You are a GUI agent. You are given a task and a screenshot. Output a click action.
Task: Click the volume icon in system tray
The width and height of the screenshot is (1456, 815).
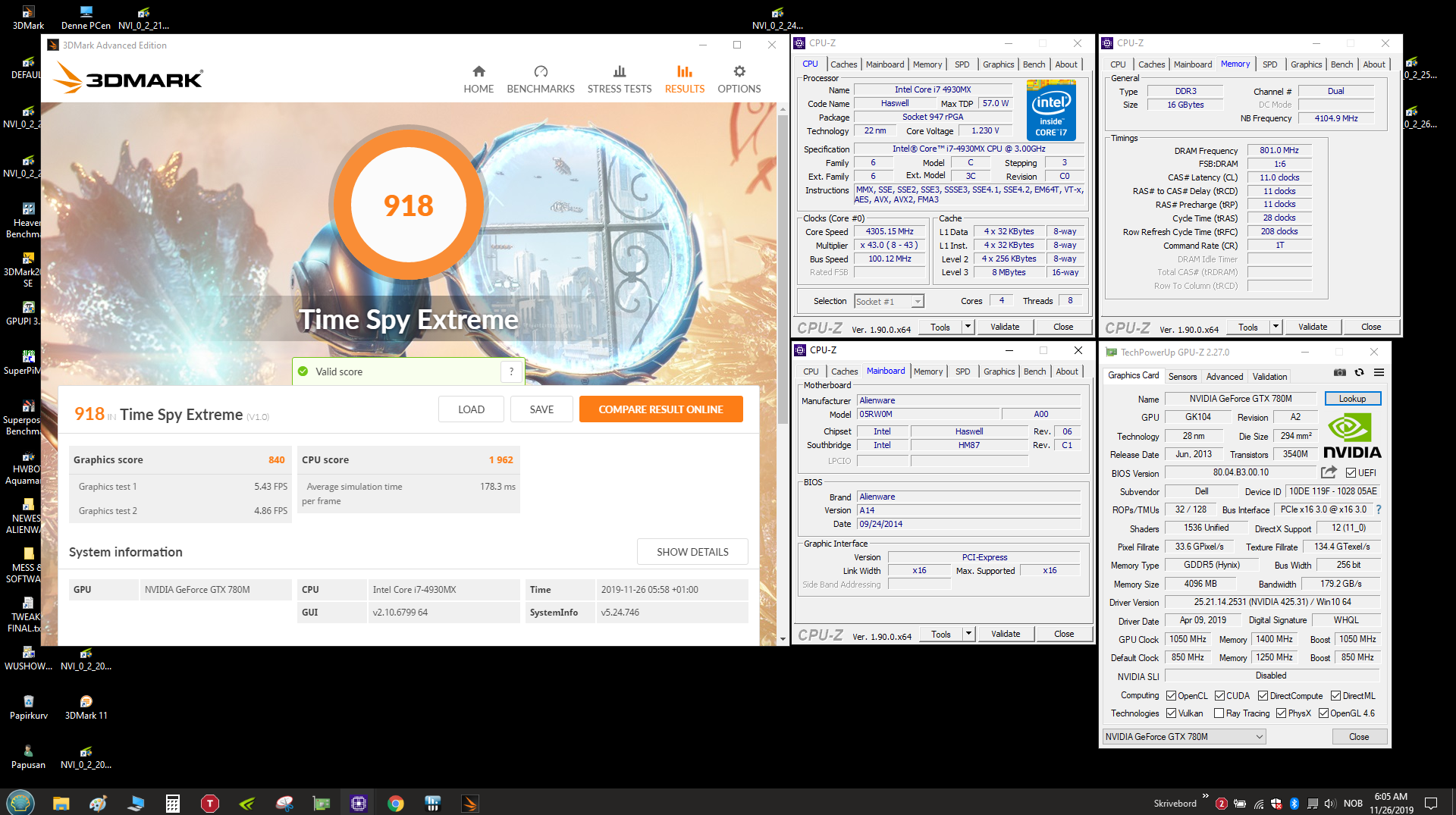click(1330, 803)
